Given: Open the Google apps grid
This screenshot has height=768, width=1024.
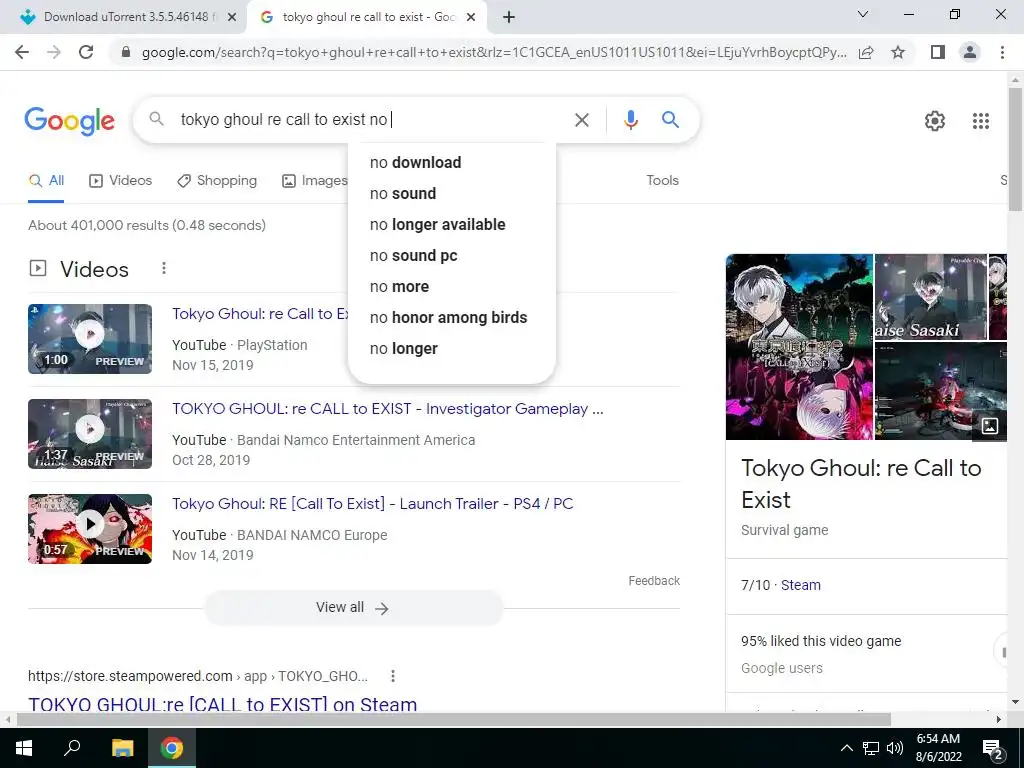Looking at the screenshot, I should 980,121.
